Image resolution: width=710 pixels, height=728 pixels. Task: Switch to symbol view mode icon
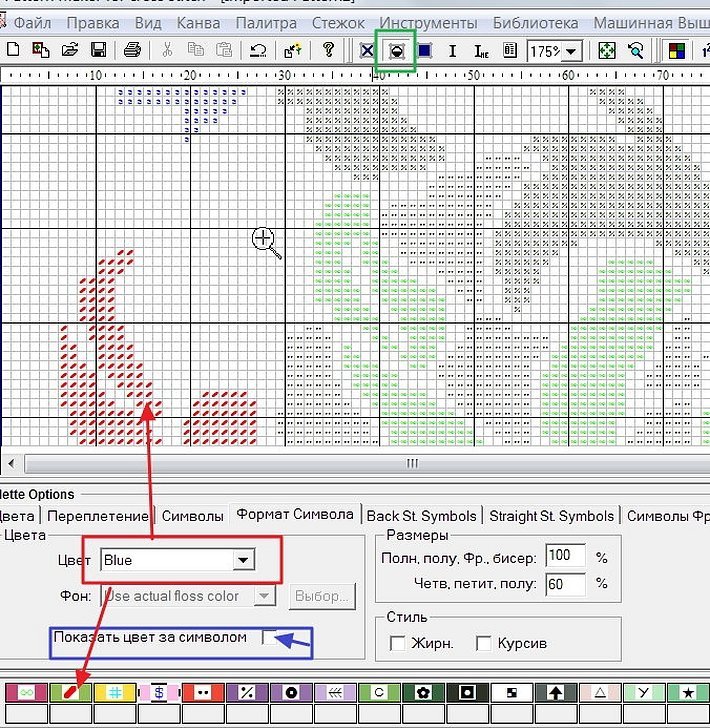(x=396, y=51)
